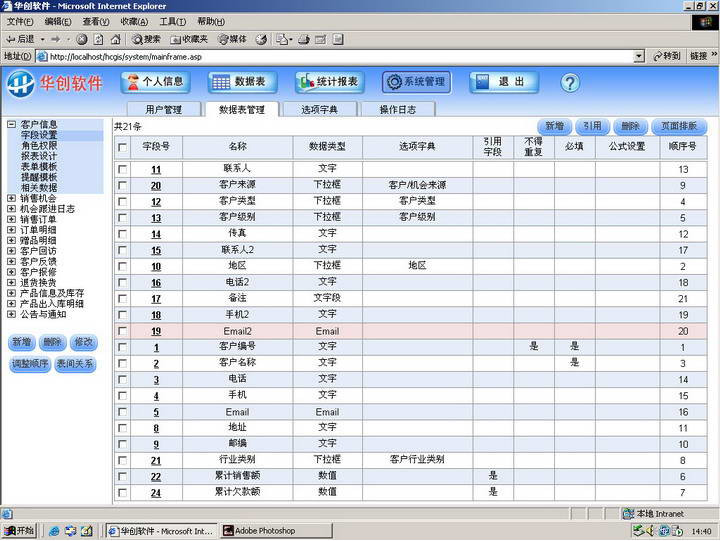The width and height of the screenshot is (723, 541).
Task: Open field number 20 link
Action: point(156,186)
